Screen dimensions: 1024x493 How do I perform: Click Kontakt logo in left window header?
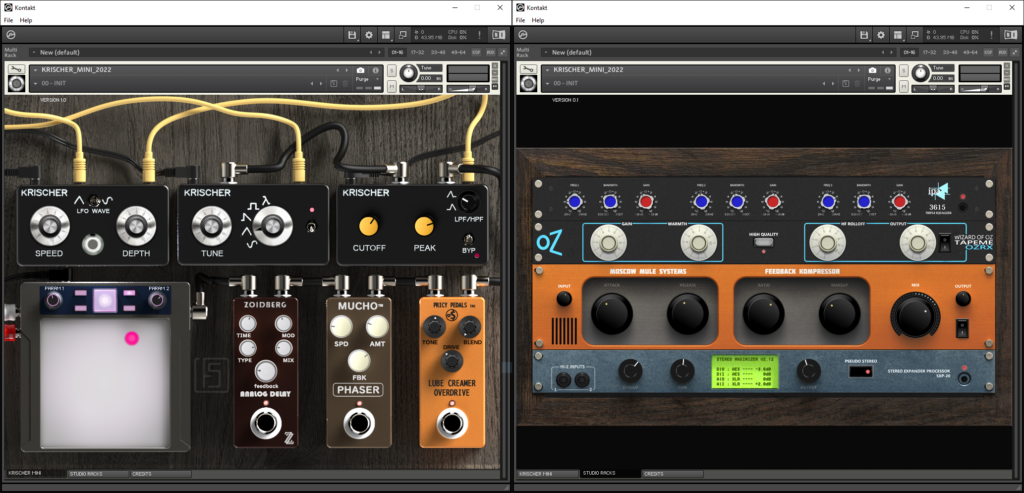tap(11, 35)
